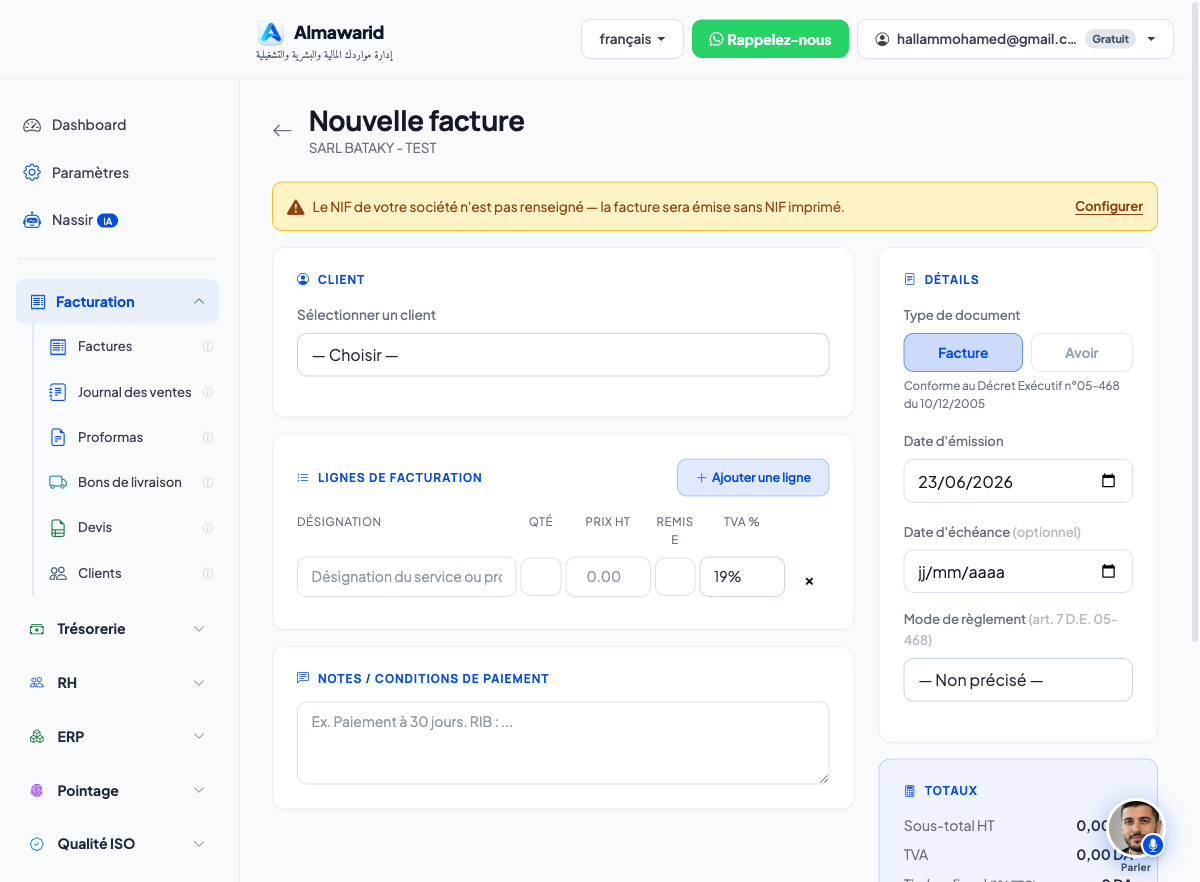Click info icon next to Journal des ventes
The width and height of the screenshot is (1200, 882).
click(208, 392)
